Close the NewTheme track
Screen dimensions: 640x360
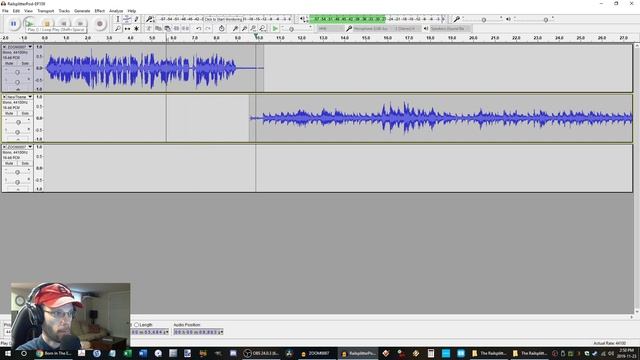[x=4, y=97]
